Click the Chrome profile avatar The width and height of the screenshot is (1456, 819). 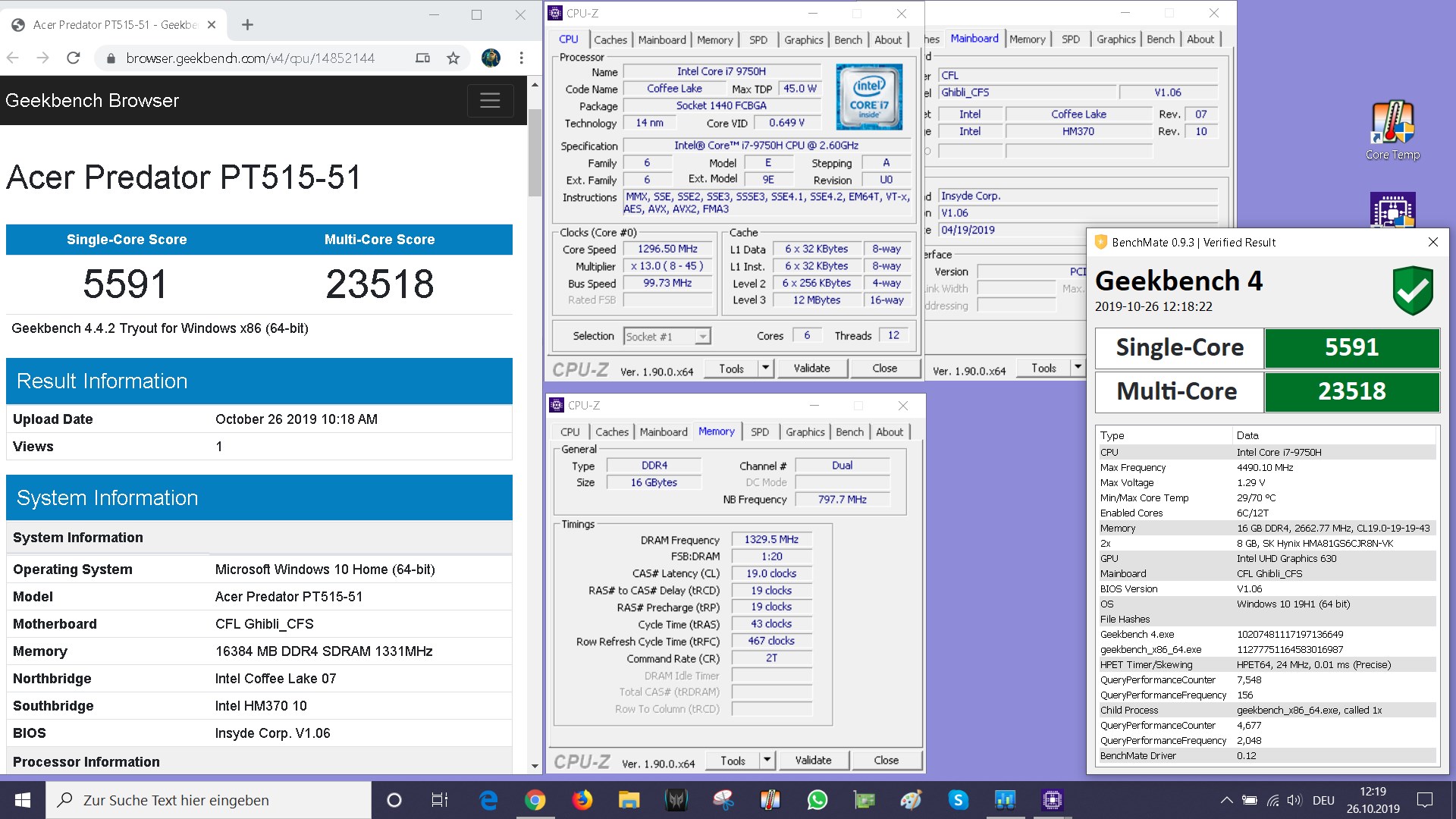click(x=491, y=58)
